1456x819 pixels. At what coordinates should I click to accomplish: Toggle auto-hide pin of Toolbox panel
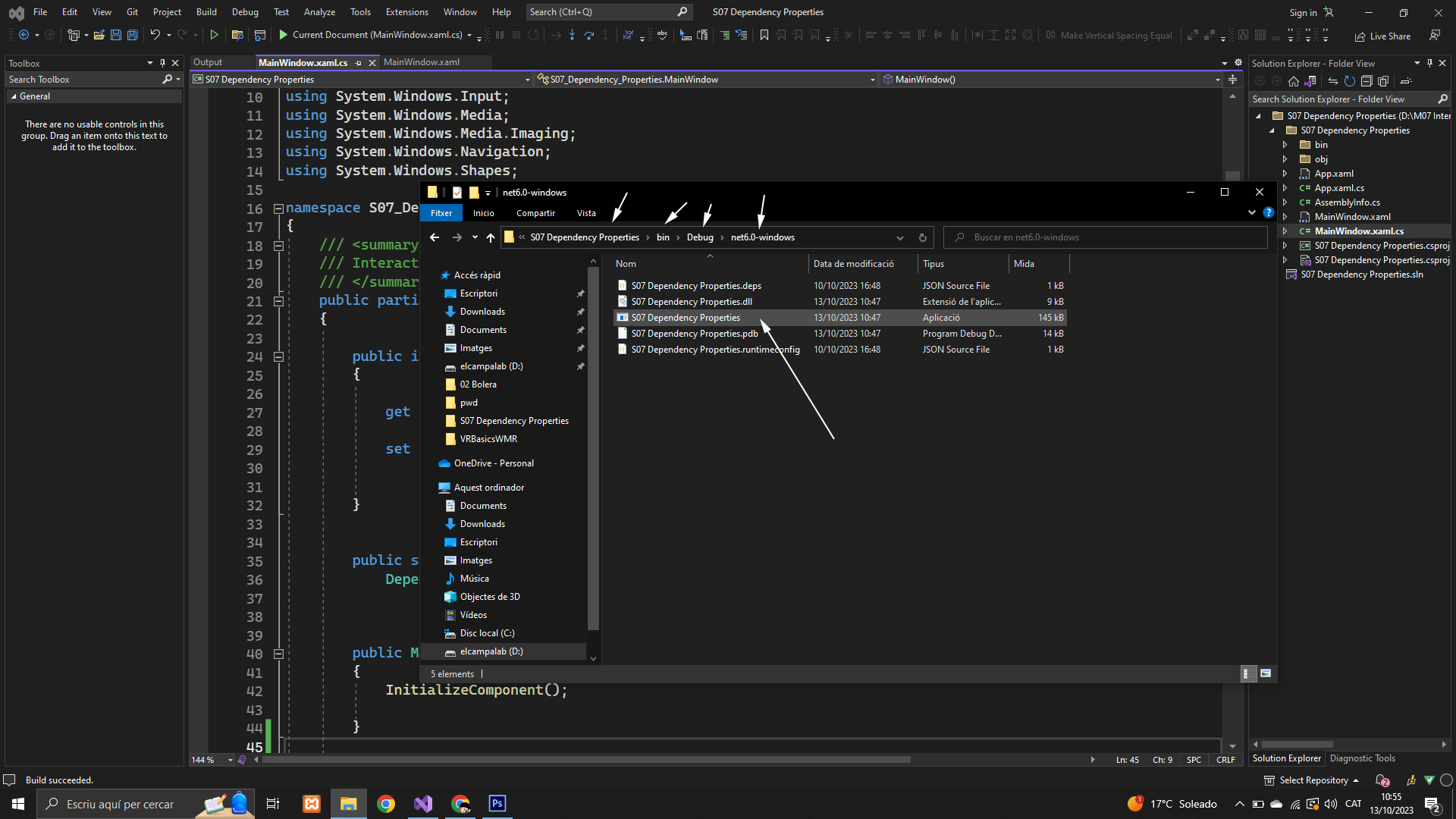(x=162, y=63)
